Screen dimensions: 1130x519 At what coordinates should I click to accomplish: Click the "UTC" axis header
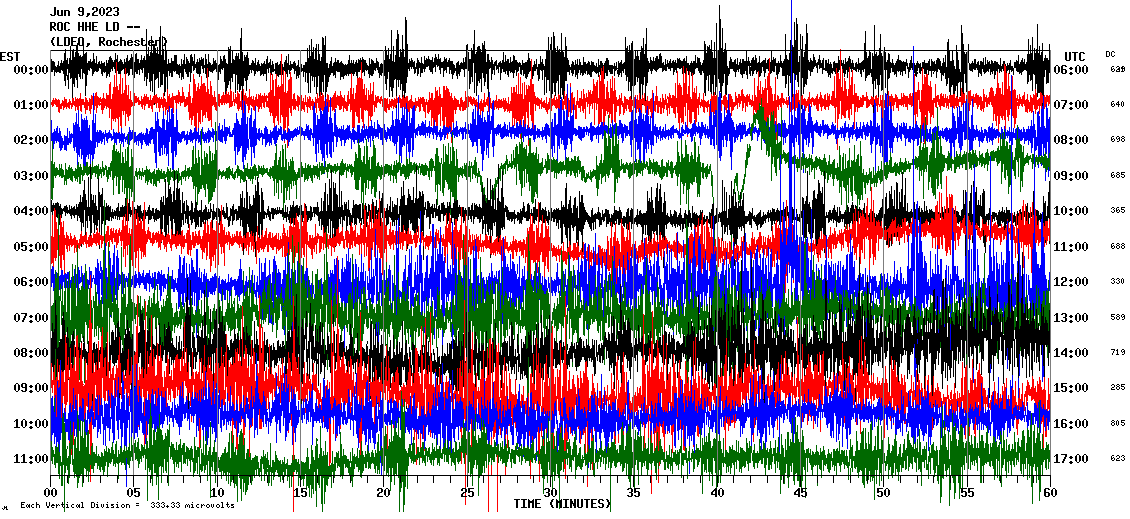(1075, 57)
